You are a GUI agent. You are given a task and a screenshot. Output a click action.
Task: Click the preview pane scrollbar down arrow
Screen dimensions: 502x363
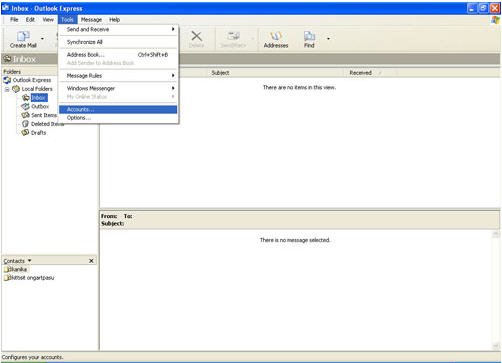click(x=496, y=346)
